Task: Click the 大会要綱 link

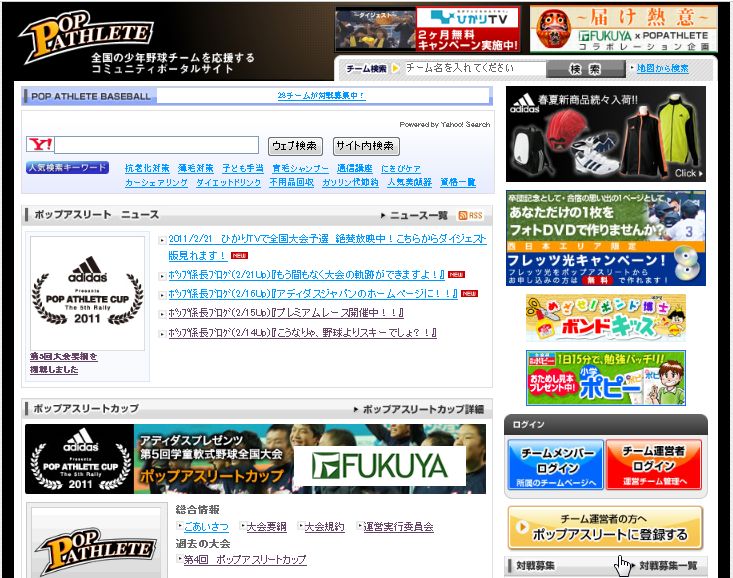Action: pos(266,527)
